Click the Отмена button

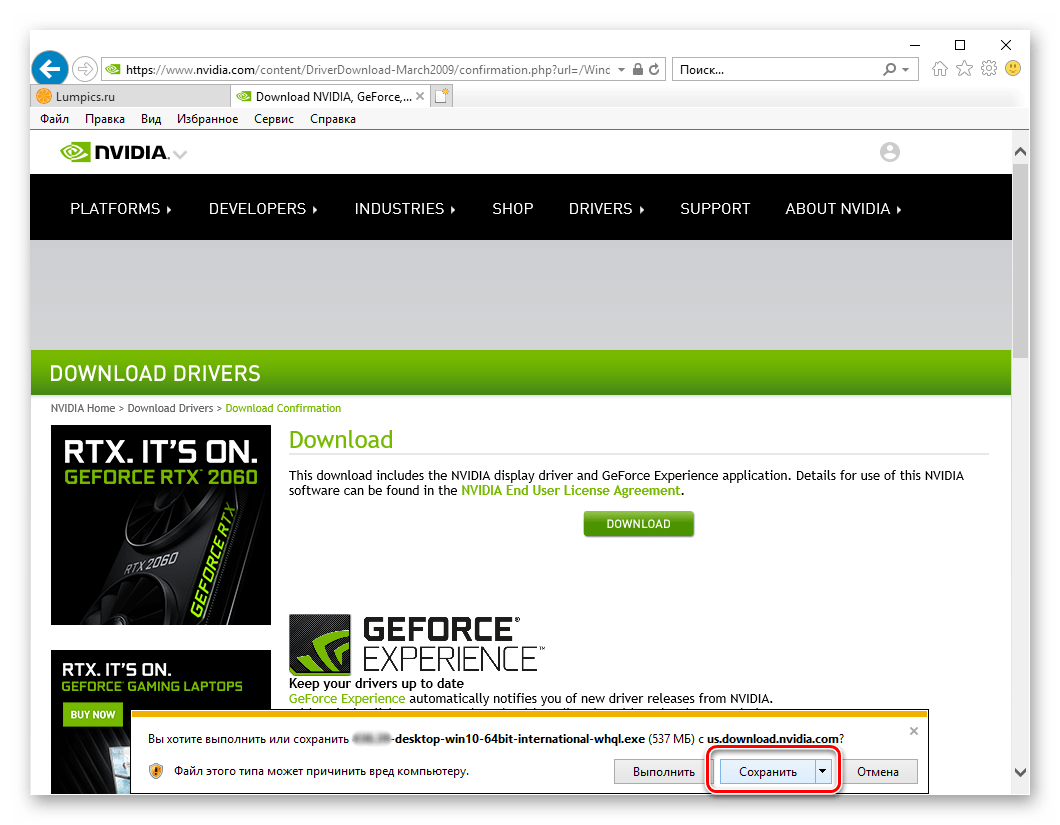[x=877, y=772]
